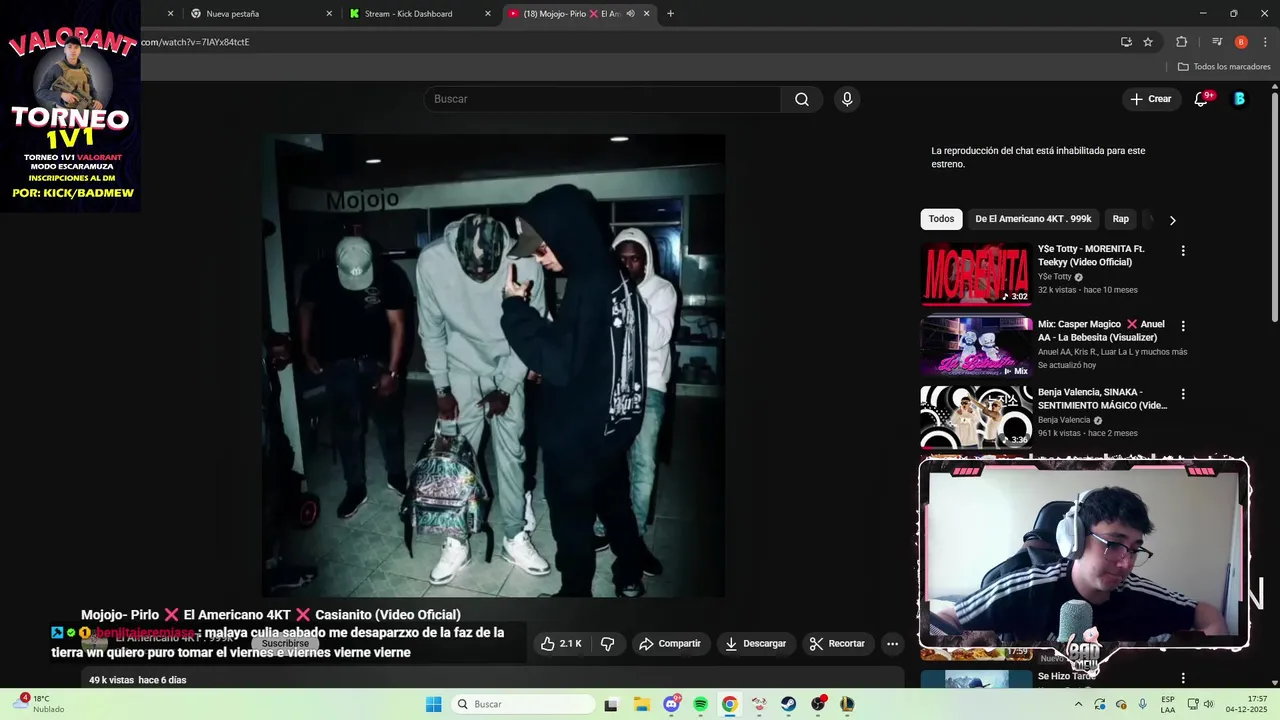This screenshot has width=1280, height=720.
Task: Select the Rap filter chip
Action: 1121,219
